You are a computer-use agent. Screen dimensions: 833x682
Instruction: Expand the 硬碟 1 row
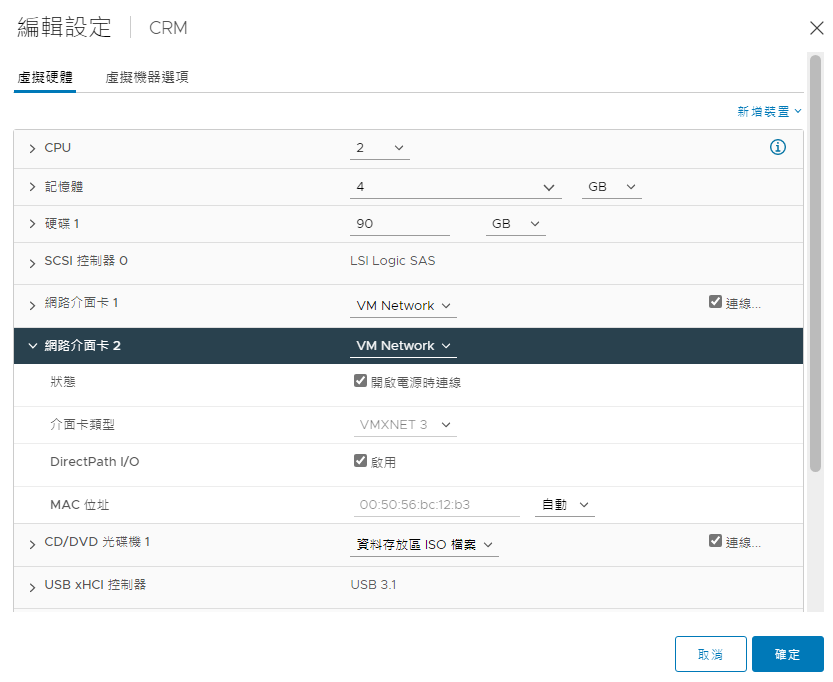coord(32,224)
